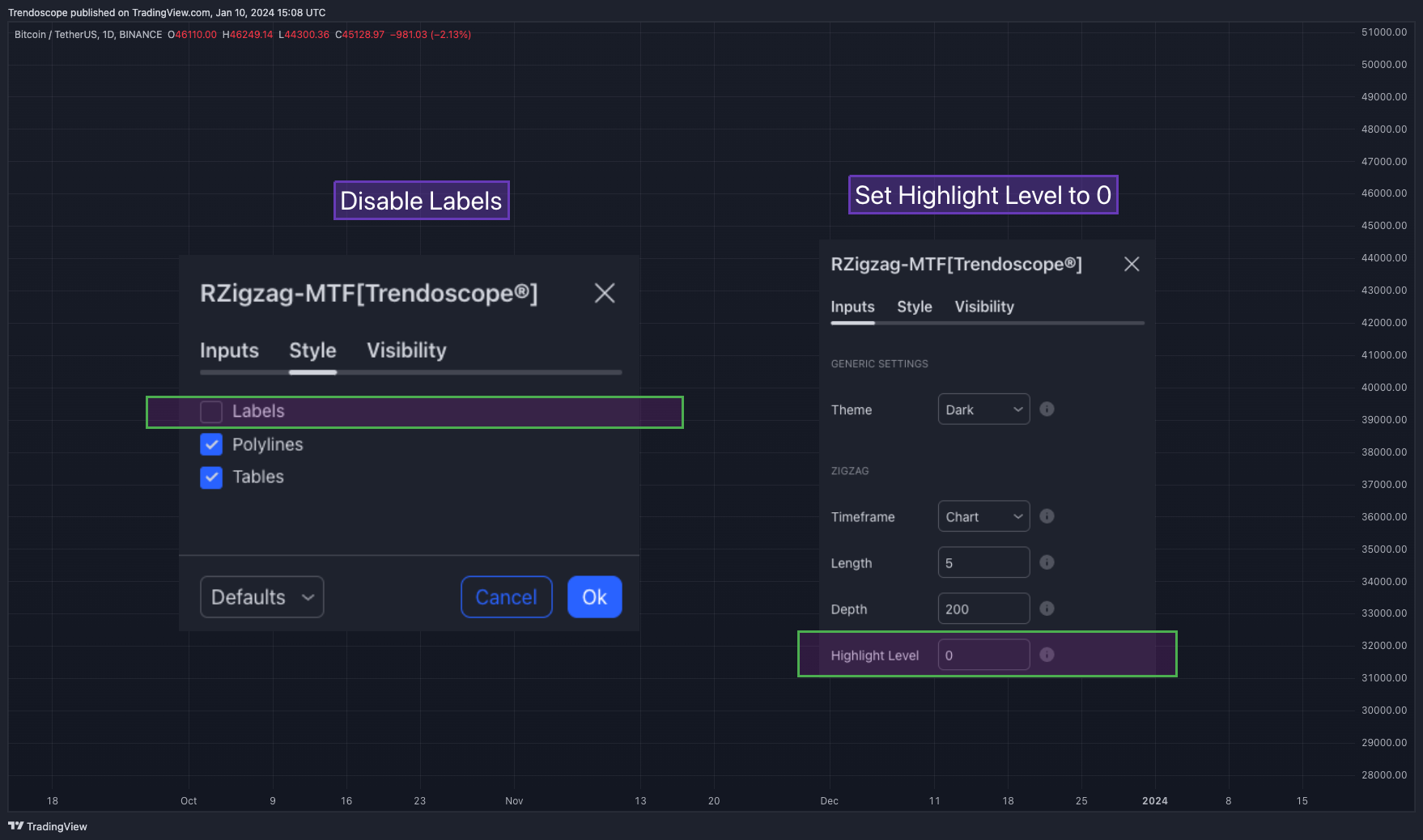Viewport: 1423px width, 840px height.
Task: Switch to Inputs tab in left dialog
Action: tap(229, 350)
